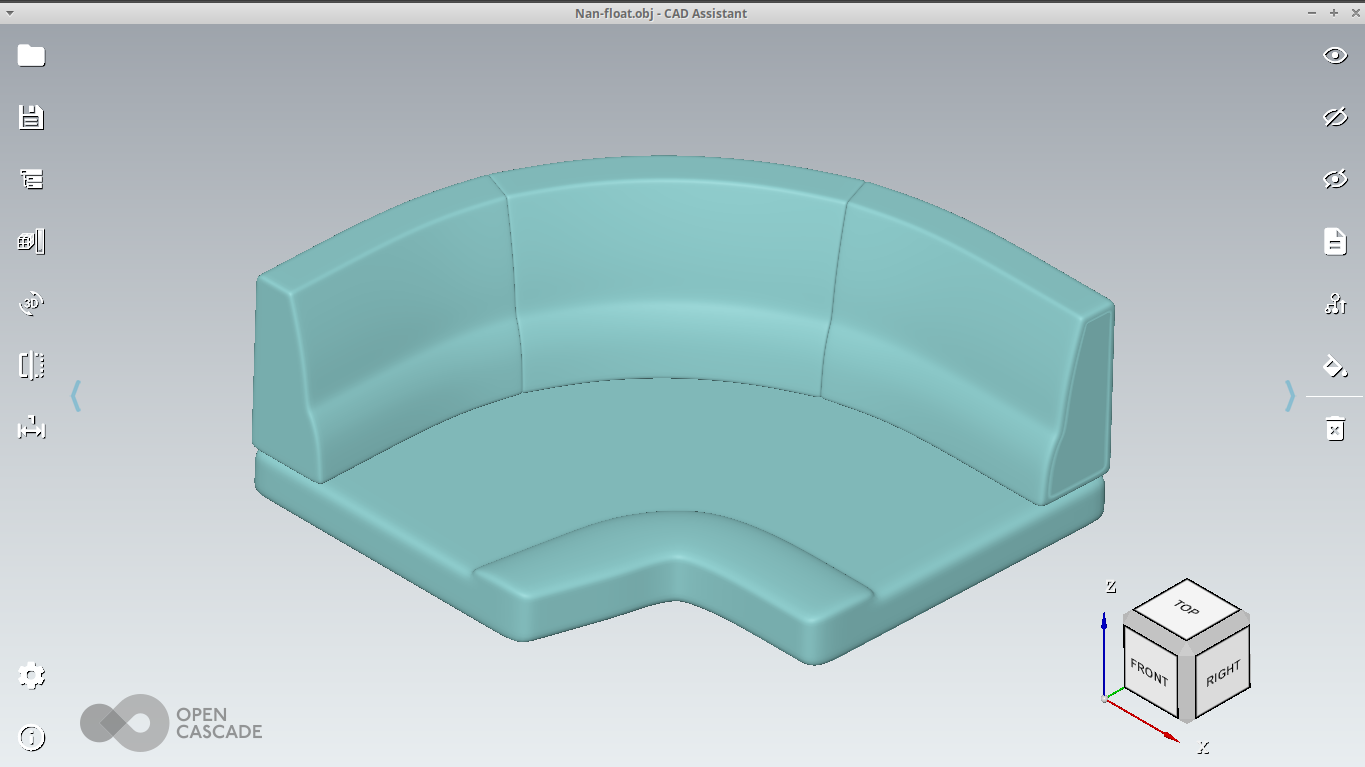Expand the left side panel
Image resolution: width=1365 pixels, height=767 pixels.
75,397
